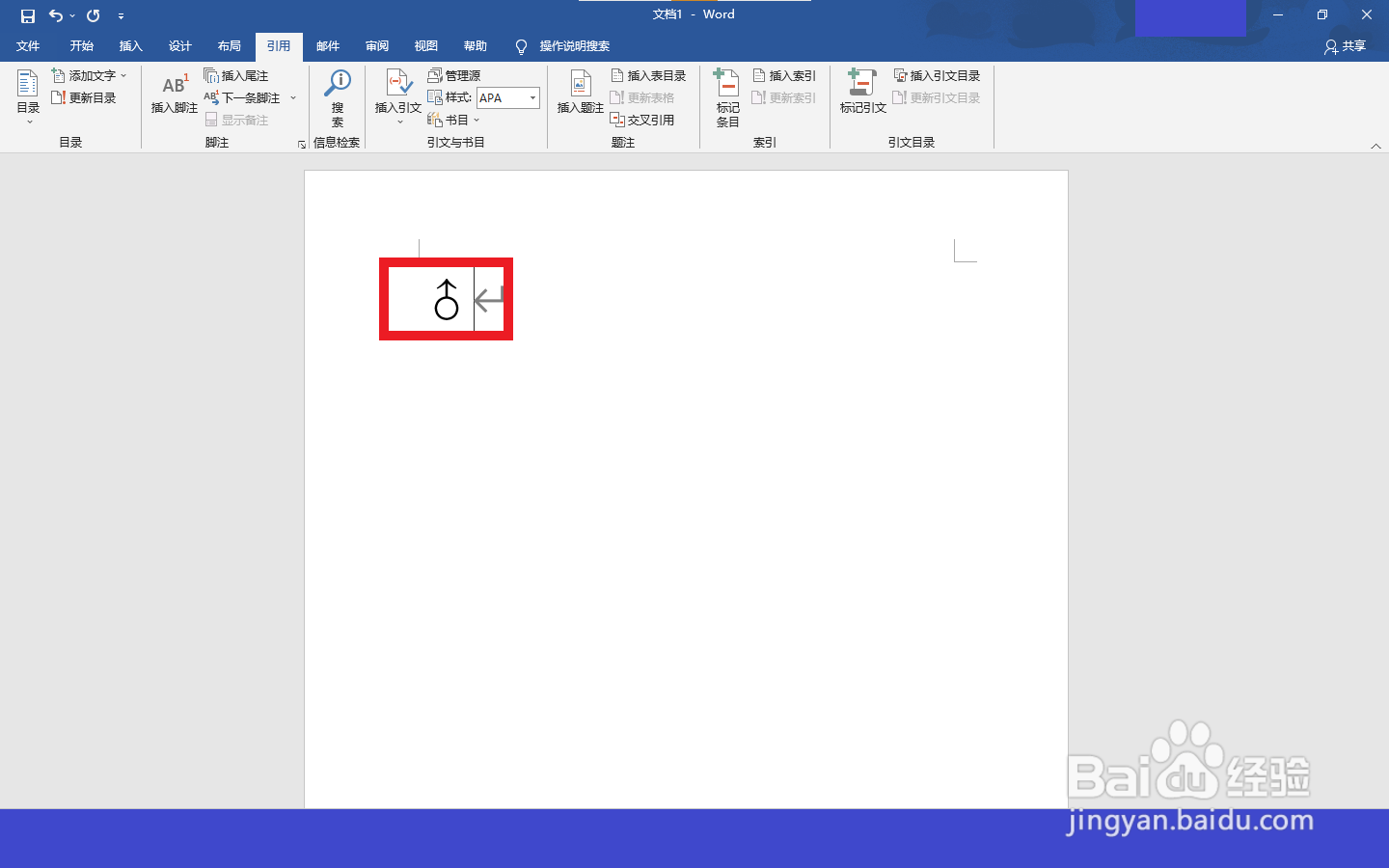Click 插入引文目录
Screen dimensions: 1389x868
937,75
